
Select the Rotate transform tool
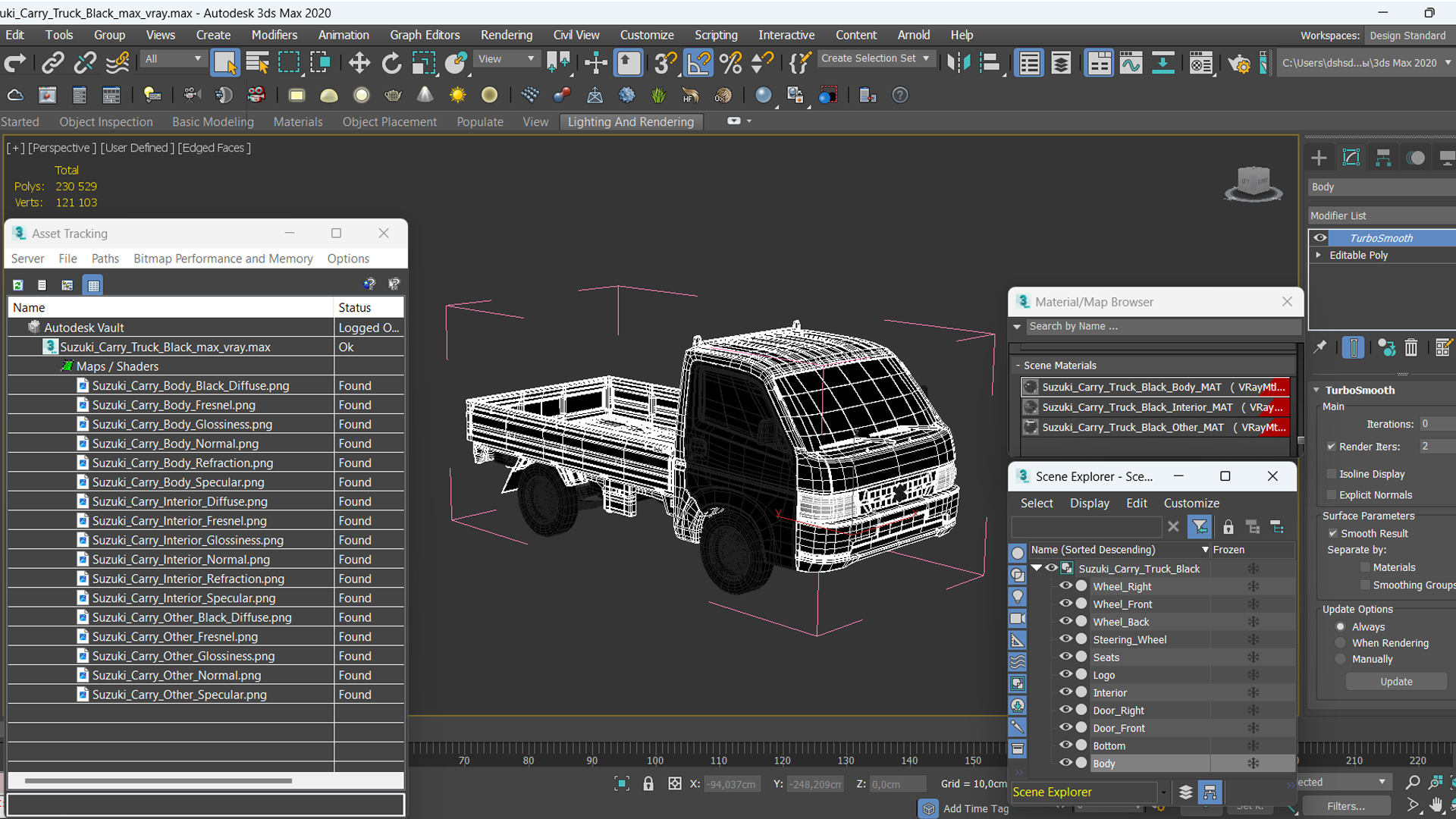coord(391,63)
